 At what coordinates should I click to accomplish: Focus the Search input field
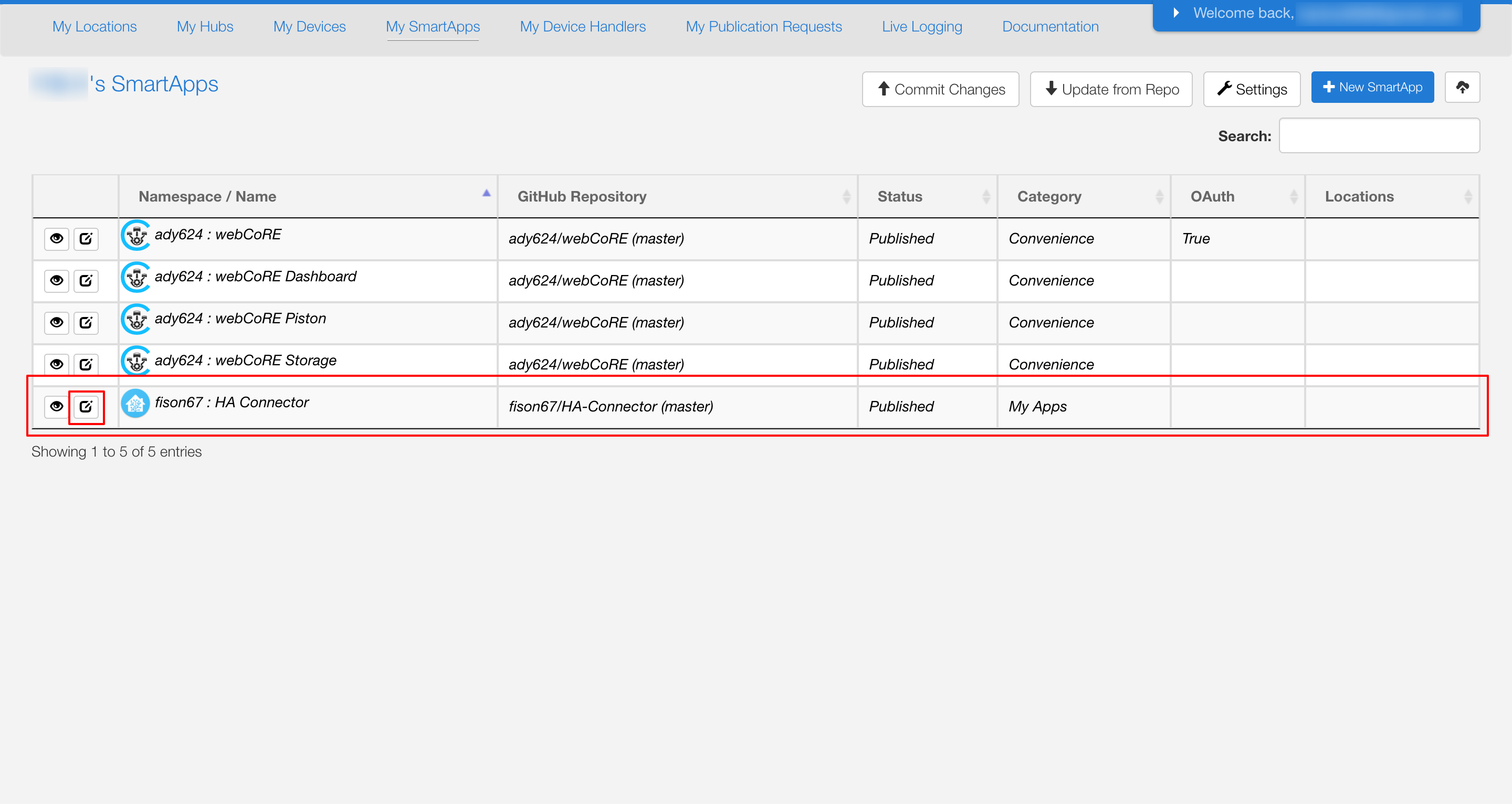point(1379,135)
